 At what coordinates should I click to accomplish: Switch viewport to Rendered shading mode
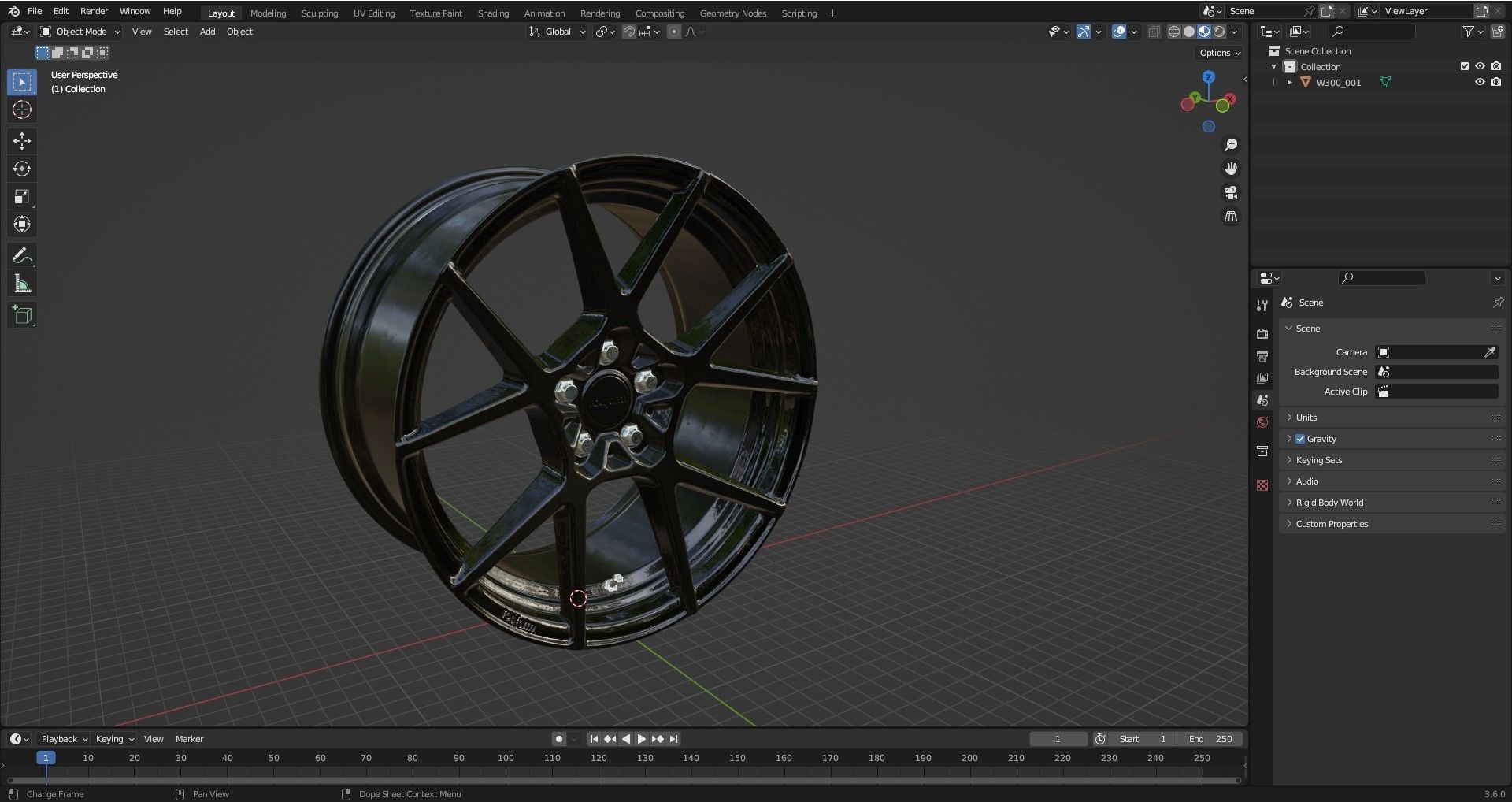[x=1218, y=32]
